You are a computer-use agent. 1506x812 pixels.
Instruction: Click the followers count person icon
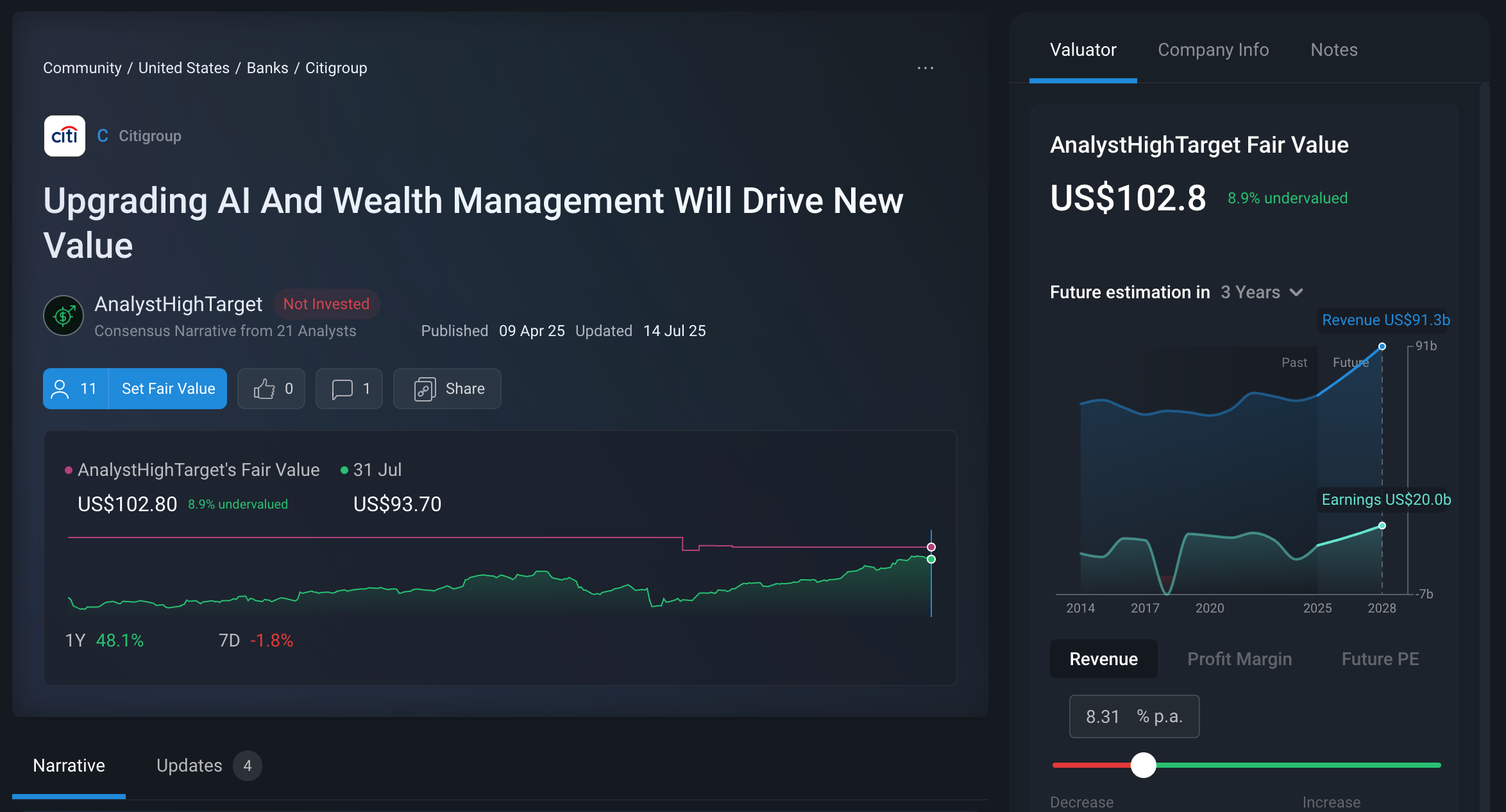pos(60,389)
